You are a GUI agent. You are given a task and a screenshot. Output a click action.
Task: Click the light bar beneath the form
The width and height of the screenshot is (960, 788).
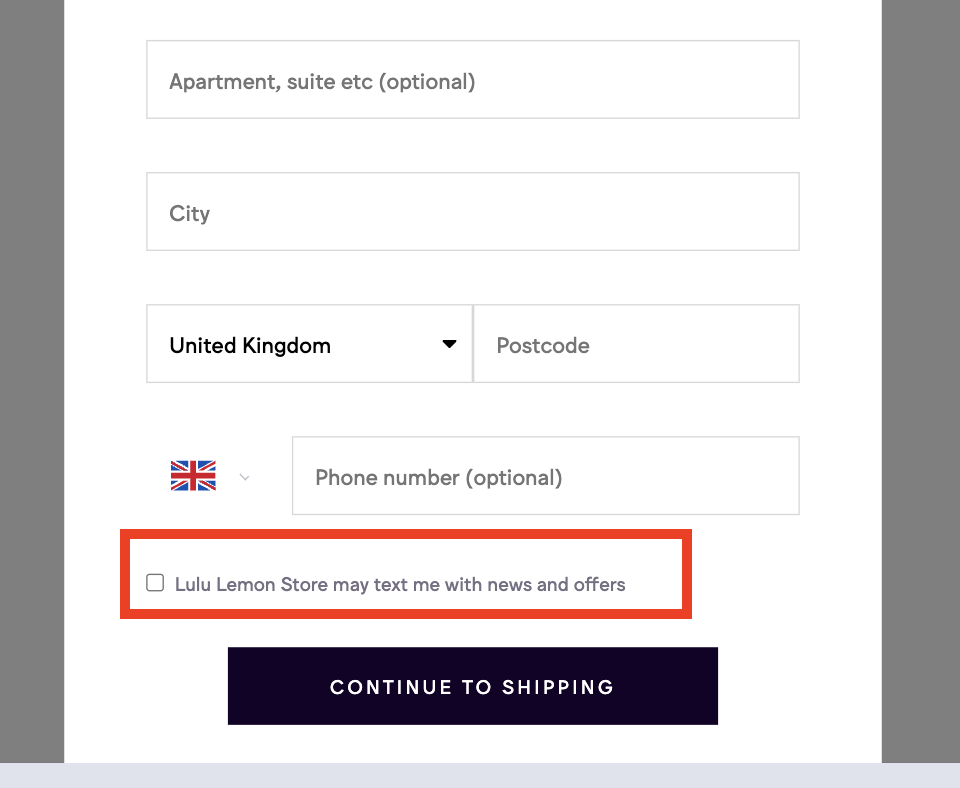[480, 776]
